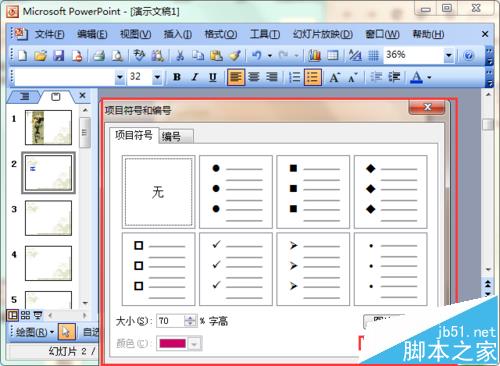Choose the 无 (none) bullet option
The height and width of the screenshot is (366, 500).
pos(158,192)
